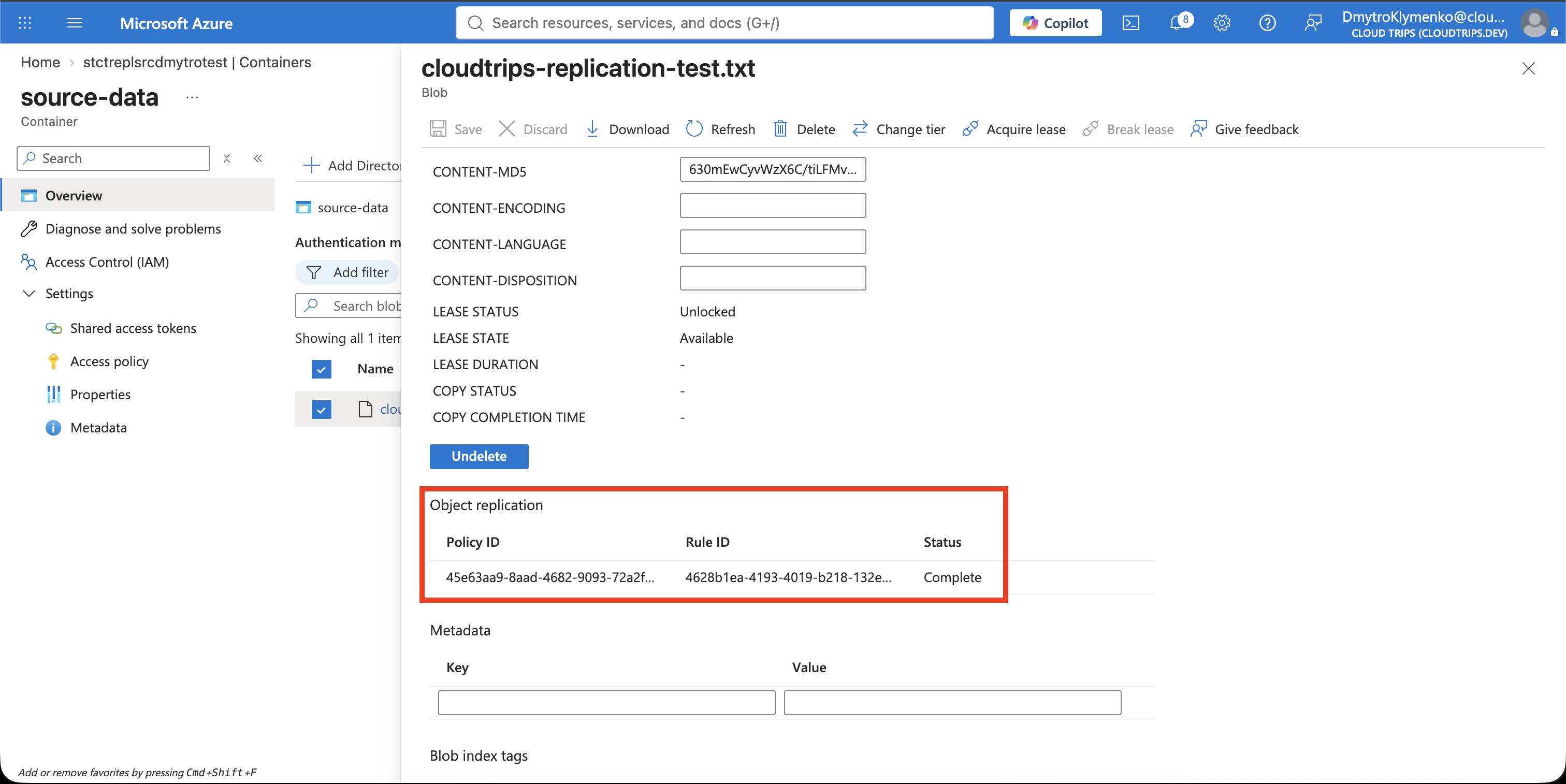Click the Rule ID value 4628b1ea-4193
The width and height of the screenshot is (1566, 784).
[789, 577]
